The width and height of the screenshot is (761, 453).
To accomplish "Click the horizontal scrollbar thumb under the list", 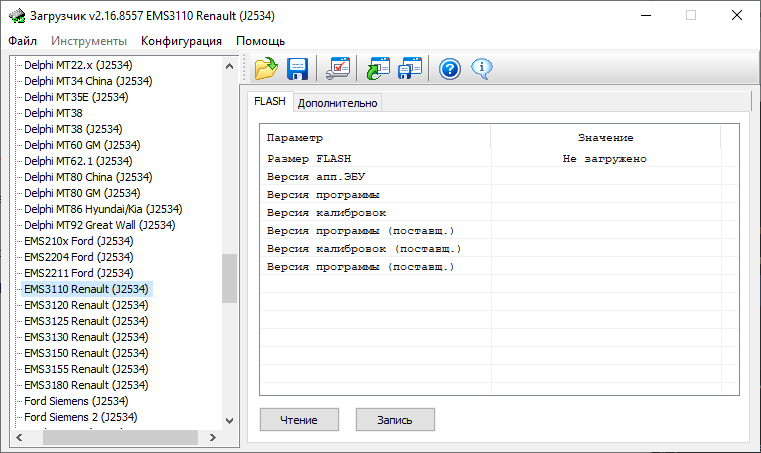I will 120,437.
